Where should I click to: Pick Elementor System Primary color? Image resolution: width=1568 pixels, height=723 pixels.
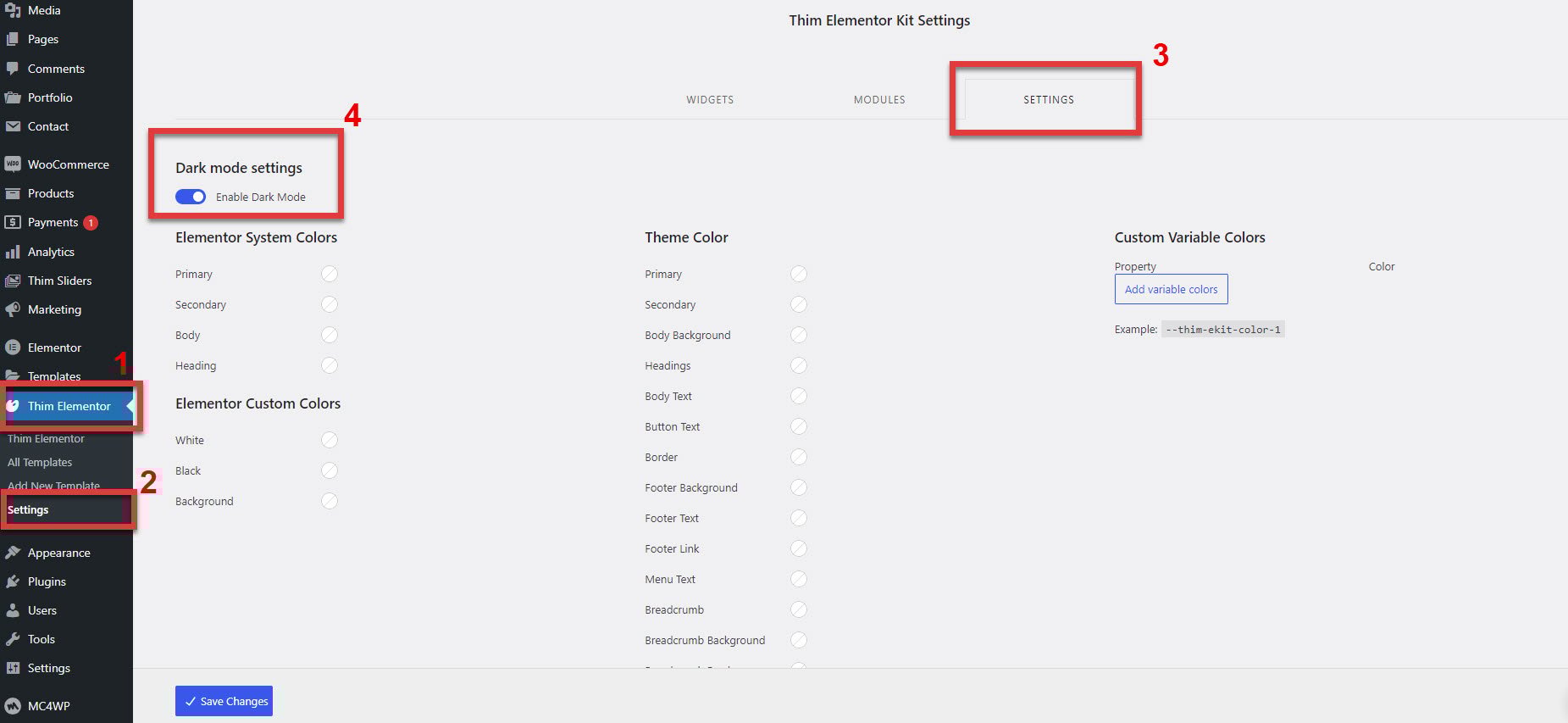(x=330, y=274)
